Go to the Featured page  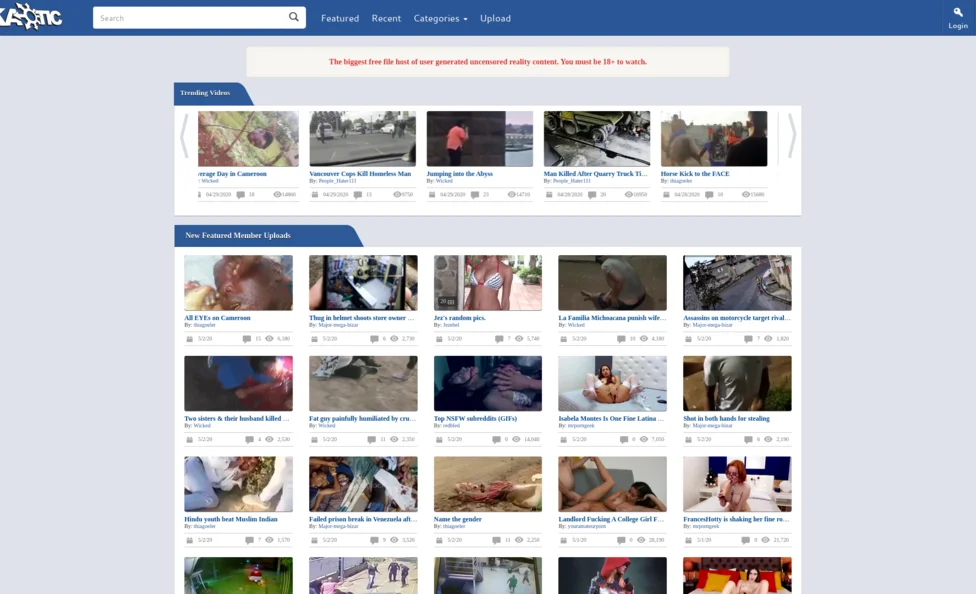click(340, 18)
